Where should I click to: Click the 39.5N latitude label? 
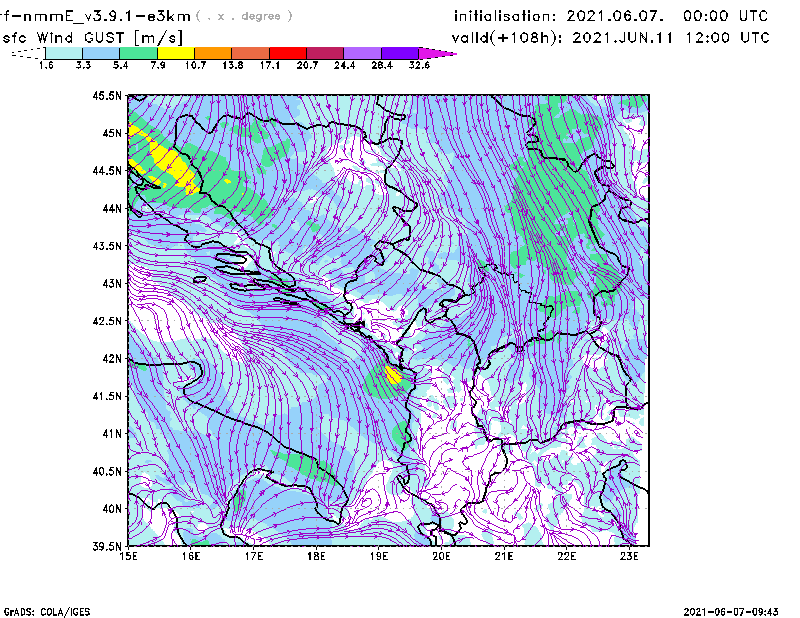(x=107, y=546)
